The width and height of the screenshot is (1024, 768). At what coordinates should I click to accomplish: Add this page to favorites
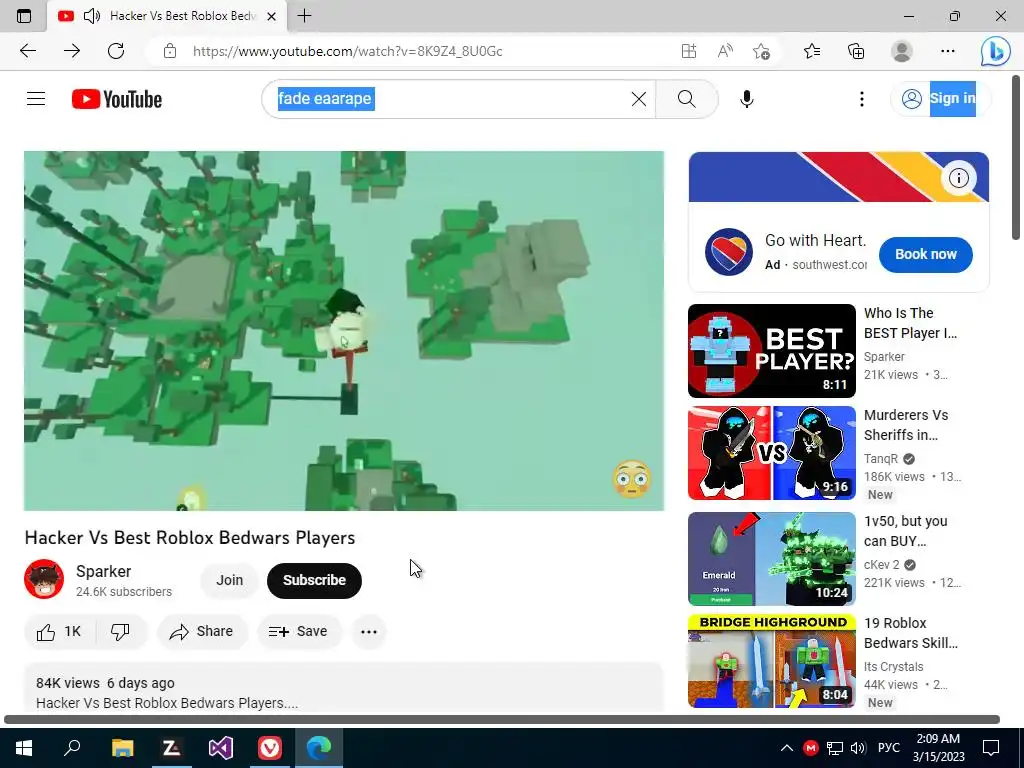(761, 51)
